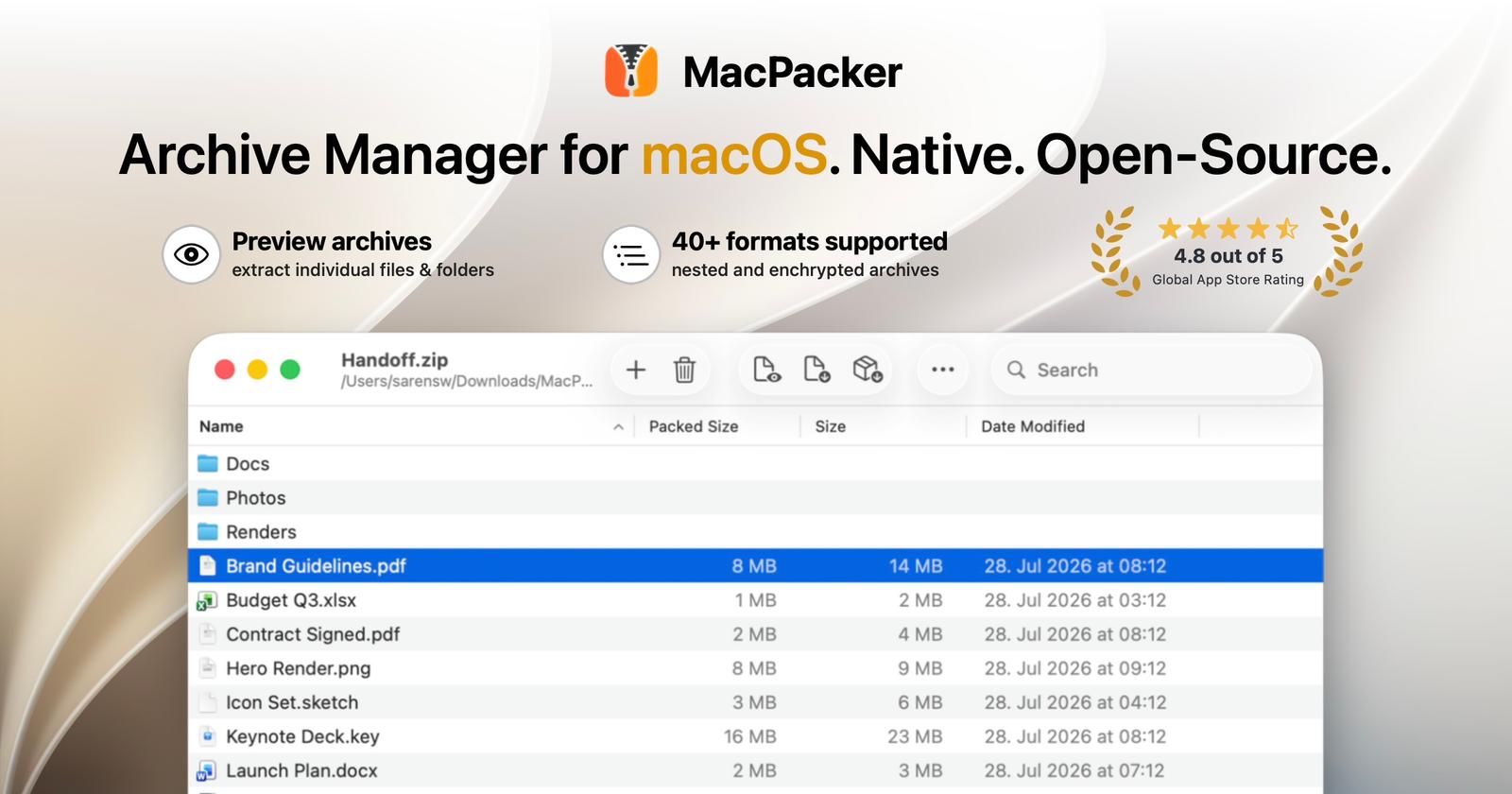
Task: Click the MacPacker zipper logo icon
Action: [631, 71]
